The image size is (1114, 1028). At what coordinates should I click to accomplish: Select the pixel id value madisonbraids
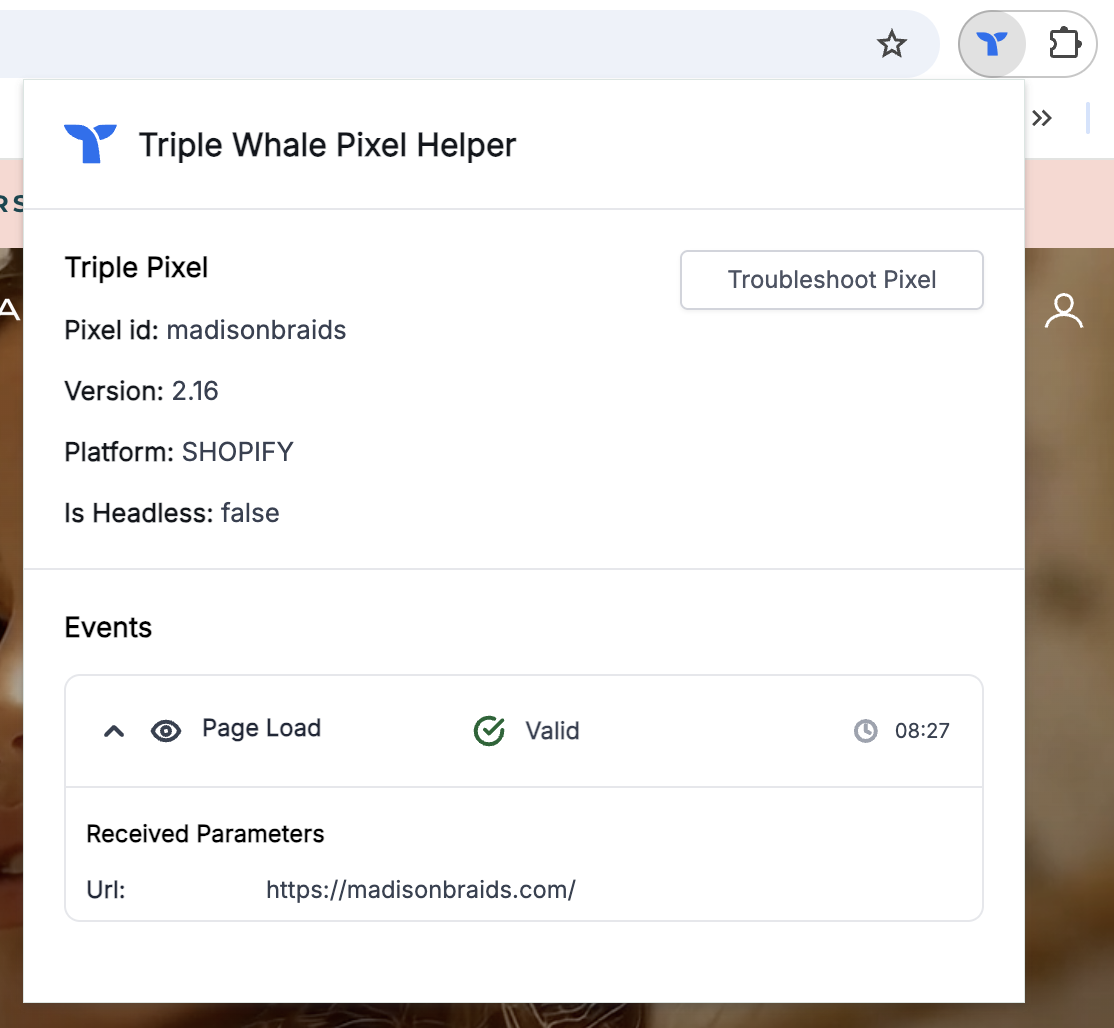(x=256, y=330)
